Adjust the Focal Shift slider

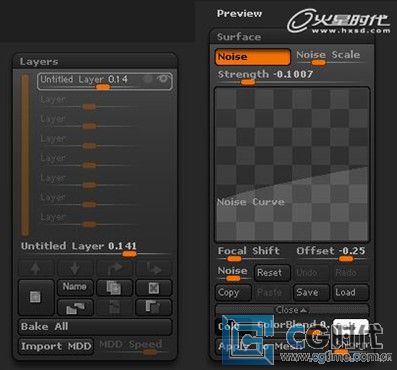click(x=252, y=254)
